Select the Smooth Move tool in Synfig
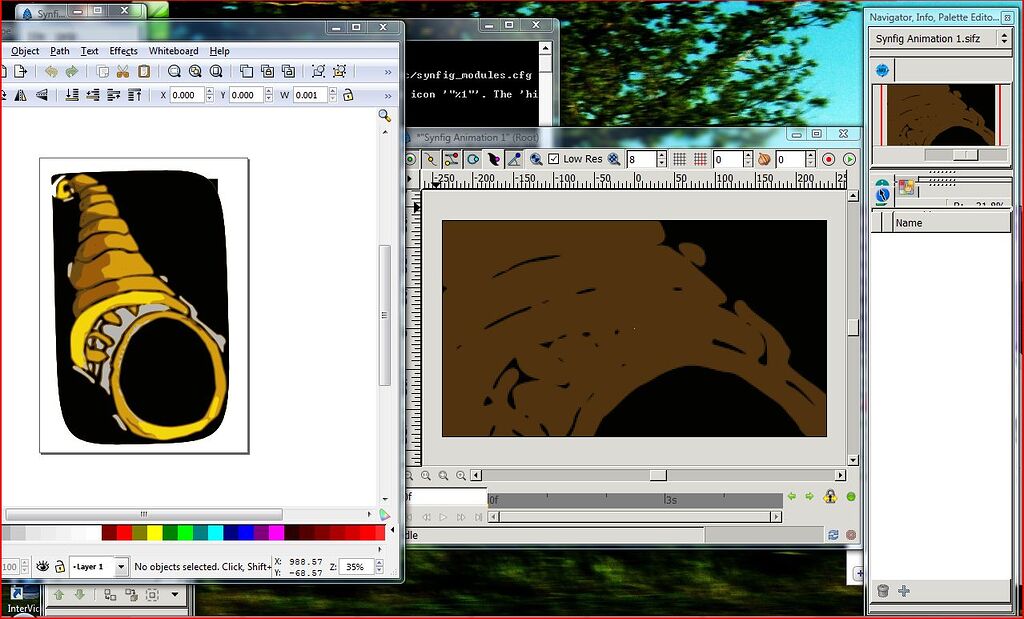Viewport: 1024px width, 619px height. point(432,159)
